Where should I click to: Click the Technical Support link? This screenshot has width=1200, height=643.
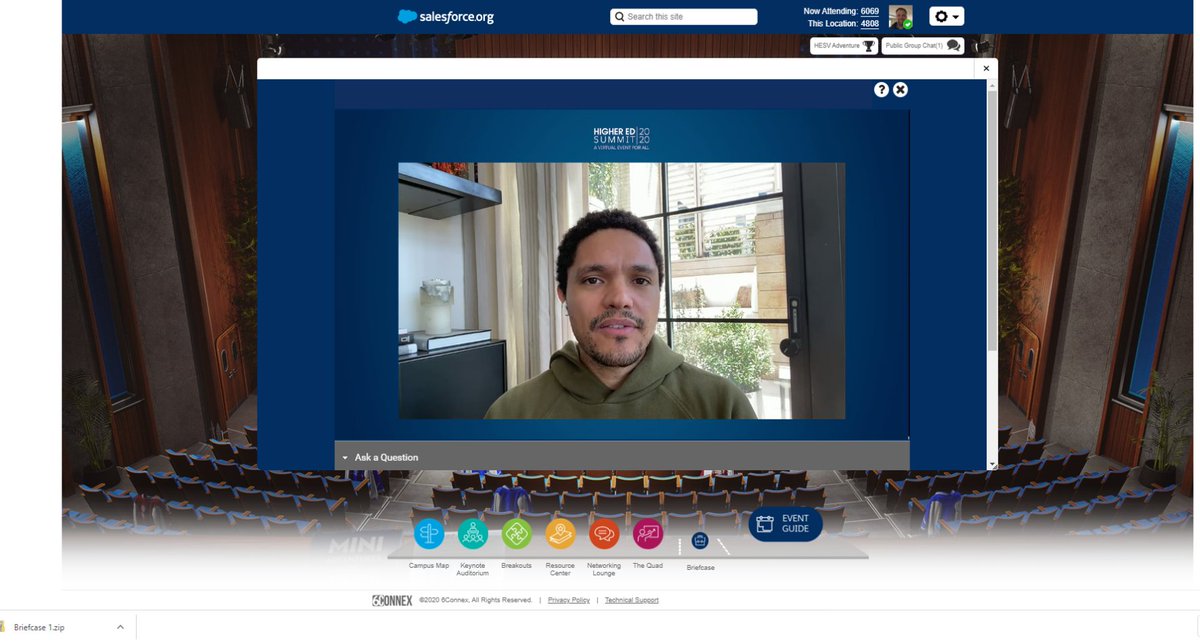pyautogui.click(x=631, y=599)
